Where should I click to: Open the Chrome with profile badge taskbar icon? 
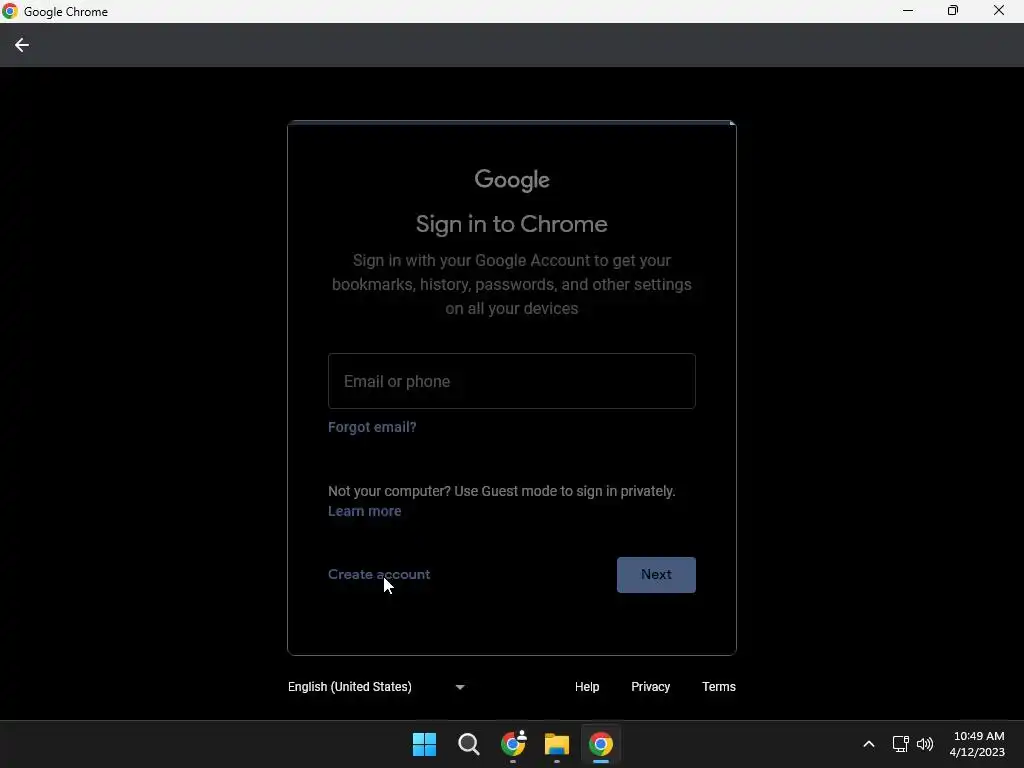[513, 743]
